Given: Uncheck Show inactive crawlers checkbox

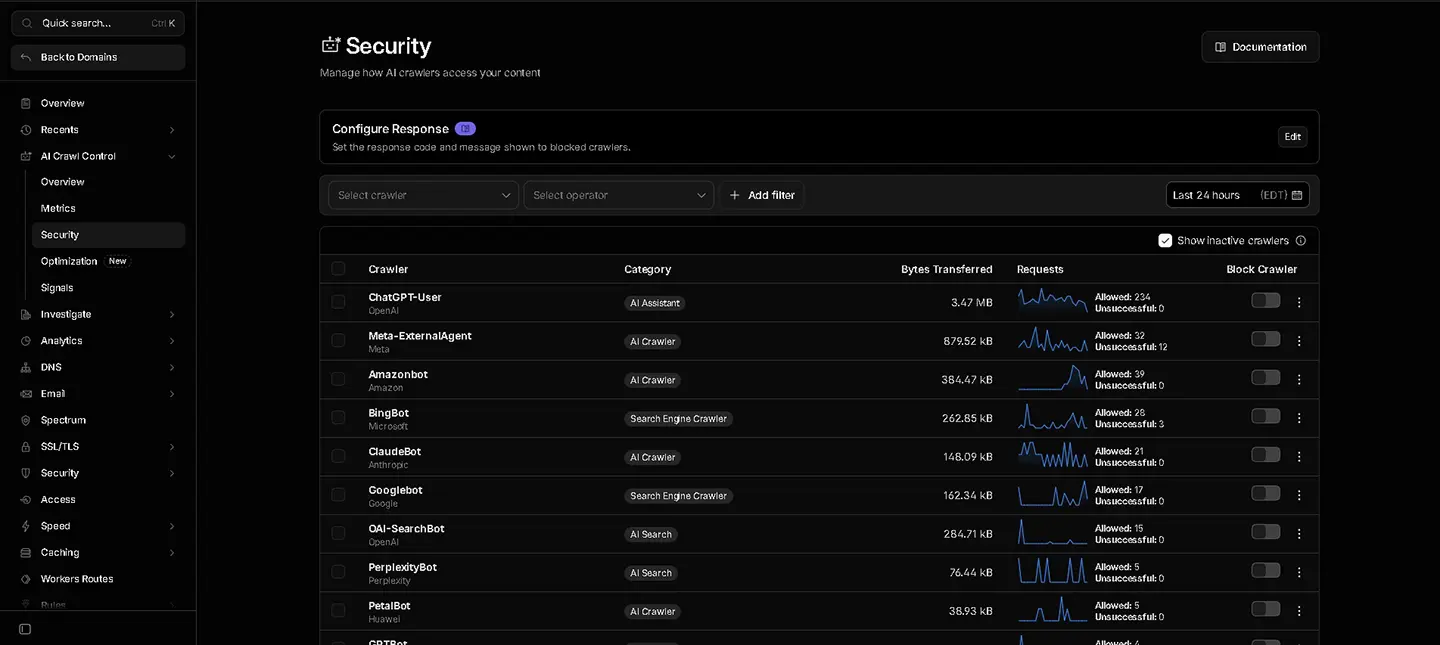Looking at the screenshot, I should [x=1165, y=240].
